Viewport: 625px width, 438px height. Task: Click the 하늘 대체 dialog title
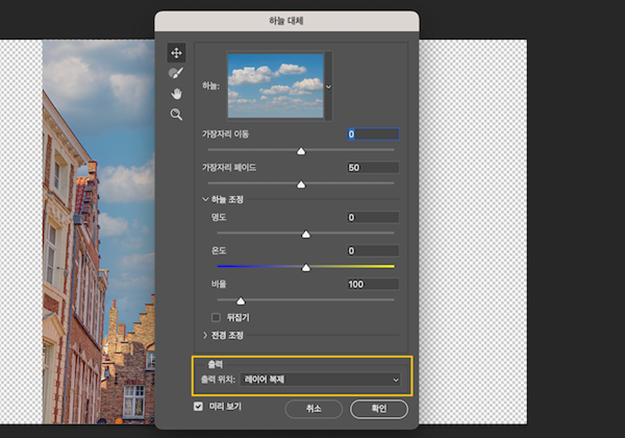pyautogui.click(x=286, y=21)
